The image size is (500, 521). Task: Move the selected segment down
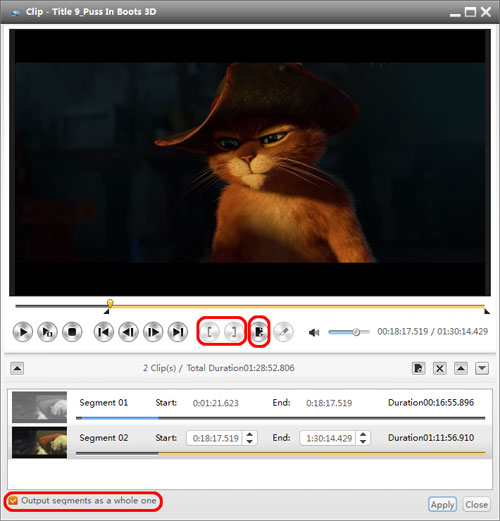click(x=482, y=368)
